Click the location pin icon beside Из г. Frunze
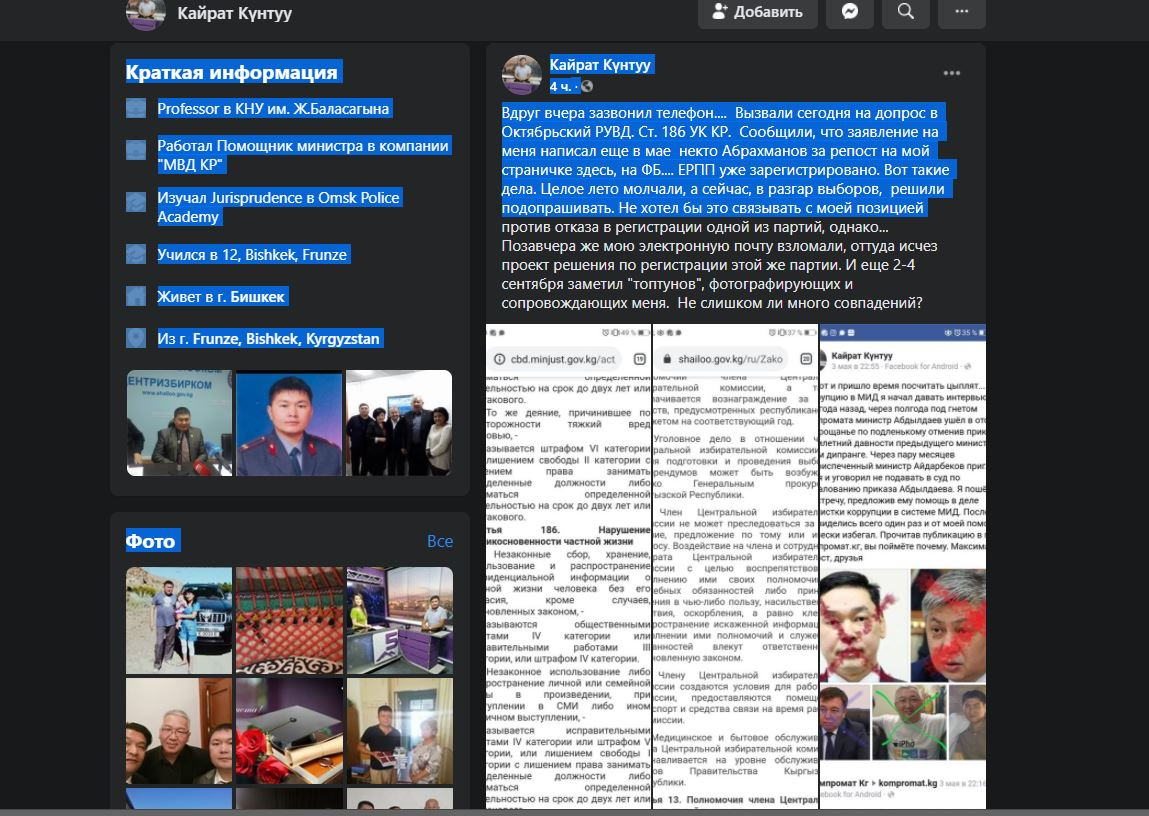This screenshot has height=816, width=1149. [x=136, y=338]
